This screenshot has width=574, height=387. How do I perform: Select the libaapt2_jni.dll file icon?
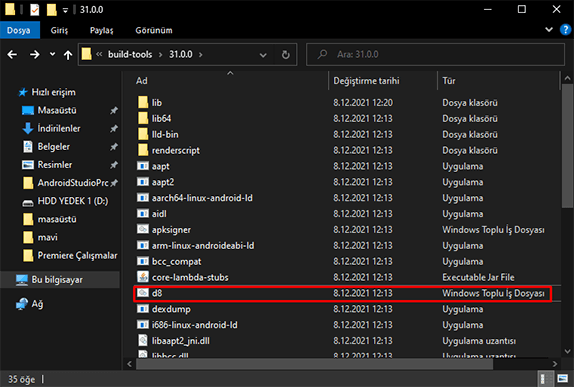tap(143, 341)
